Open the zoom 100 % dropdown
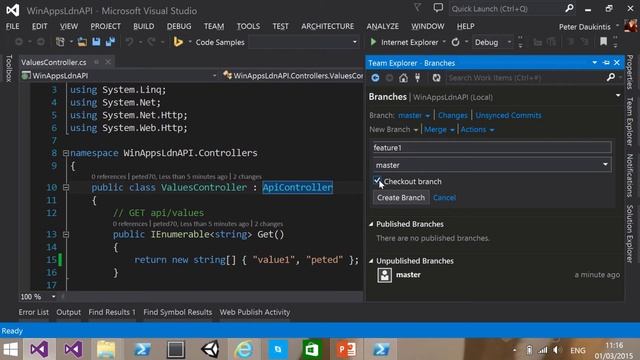 [x=53, y=296]
